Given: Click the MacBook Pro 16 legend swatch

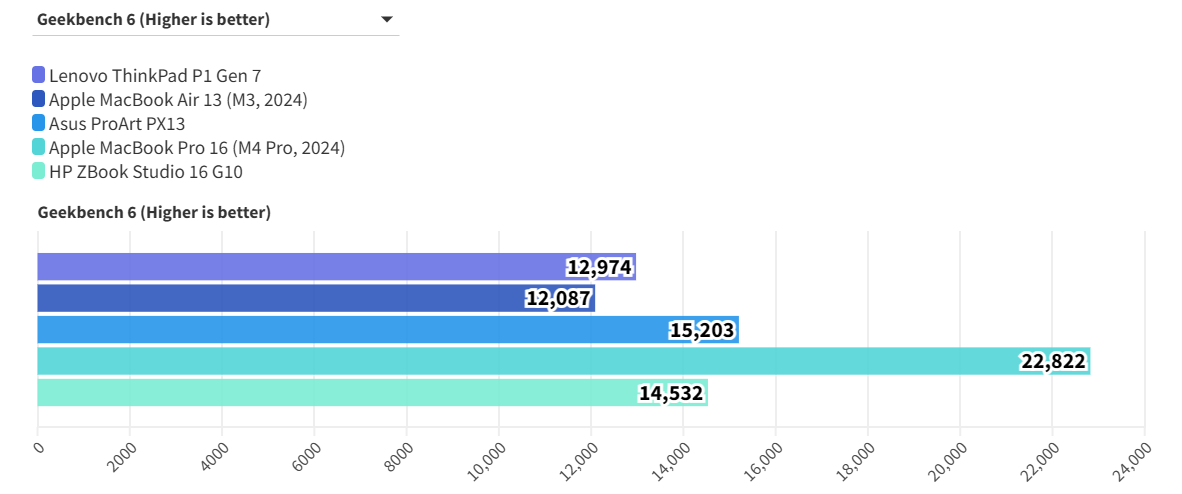Looking at the screenshot, I should point(39,148).
